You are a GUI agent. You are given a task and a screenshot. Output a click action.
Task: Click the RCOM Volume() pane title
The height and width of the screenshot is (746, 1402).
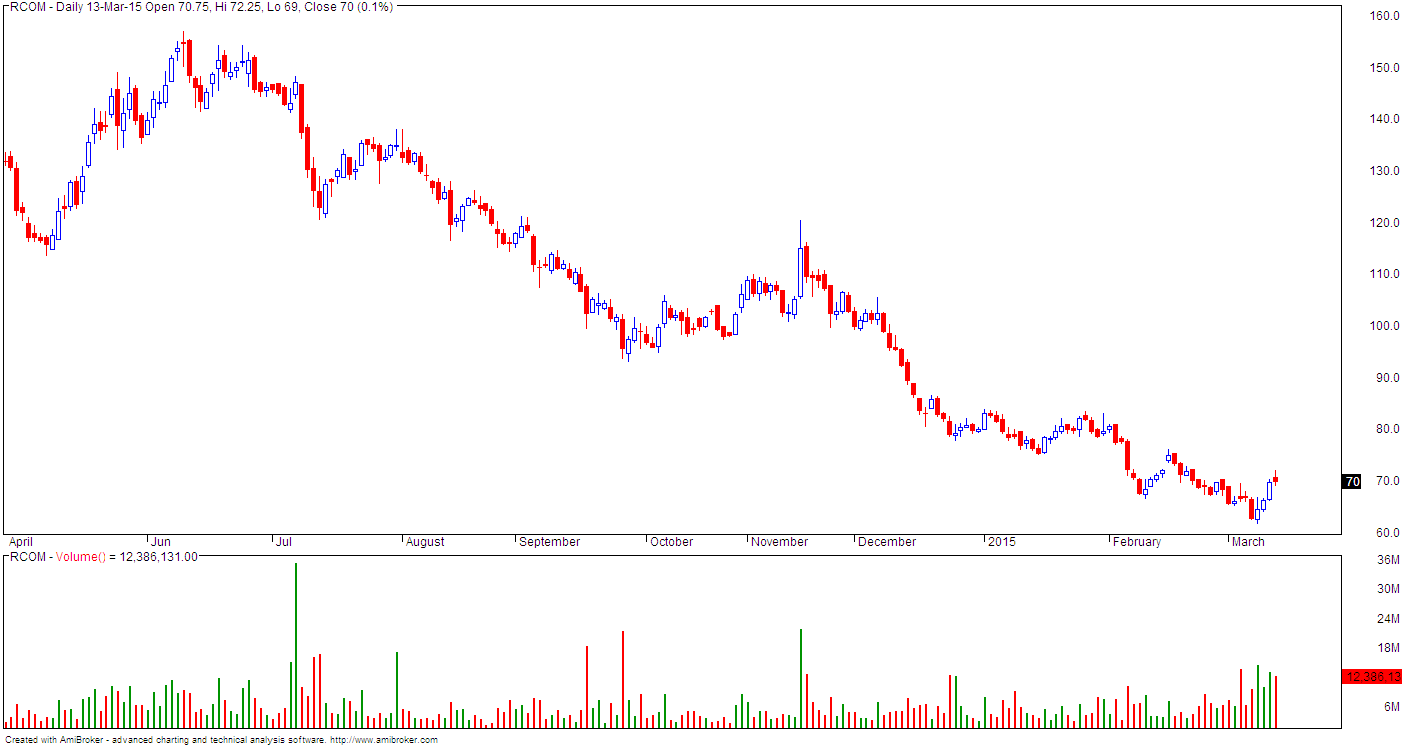pos(103,557)
